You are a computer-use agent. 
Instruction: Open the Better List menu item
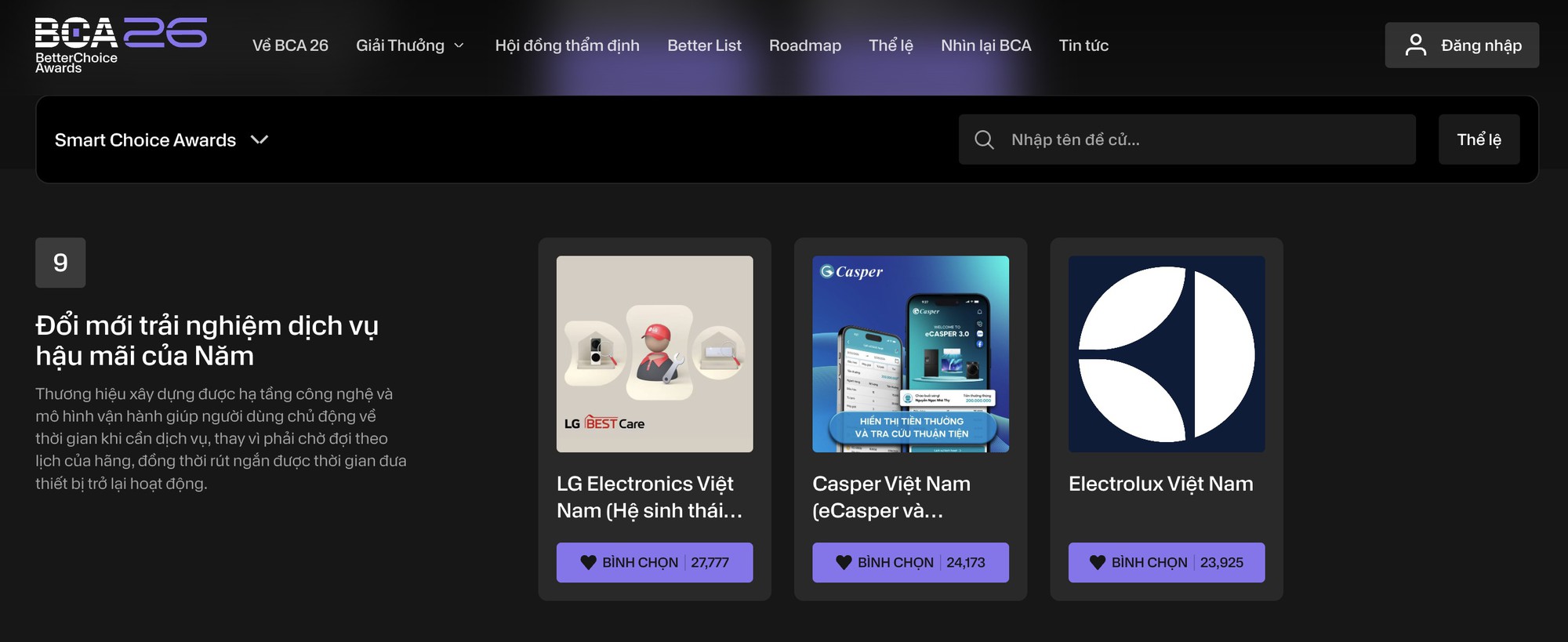pos(704,45)
